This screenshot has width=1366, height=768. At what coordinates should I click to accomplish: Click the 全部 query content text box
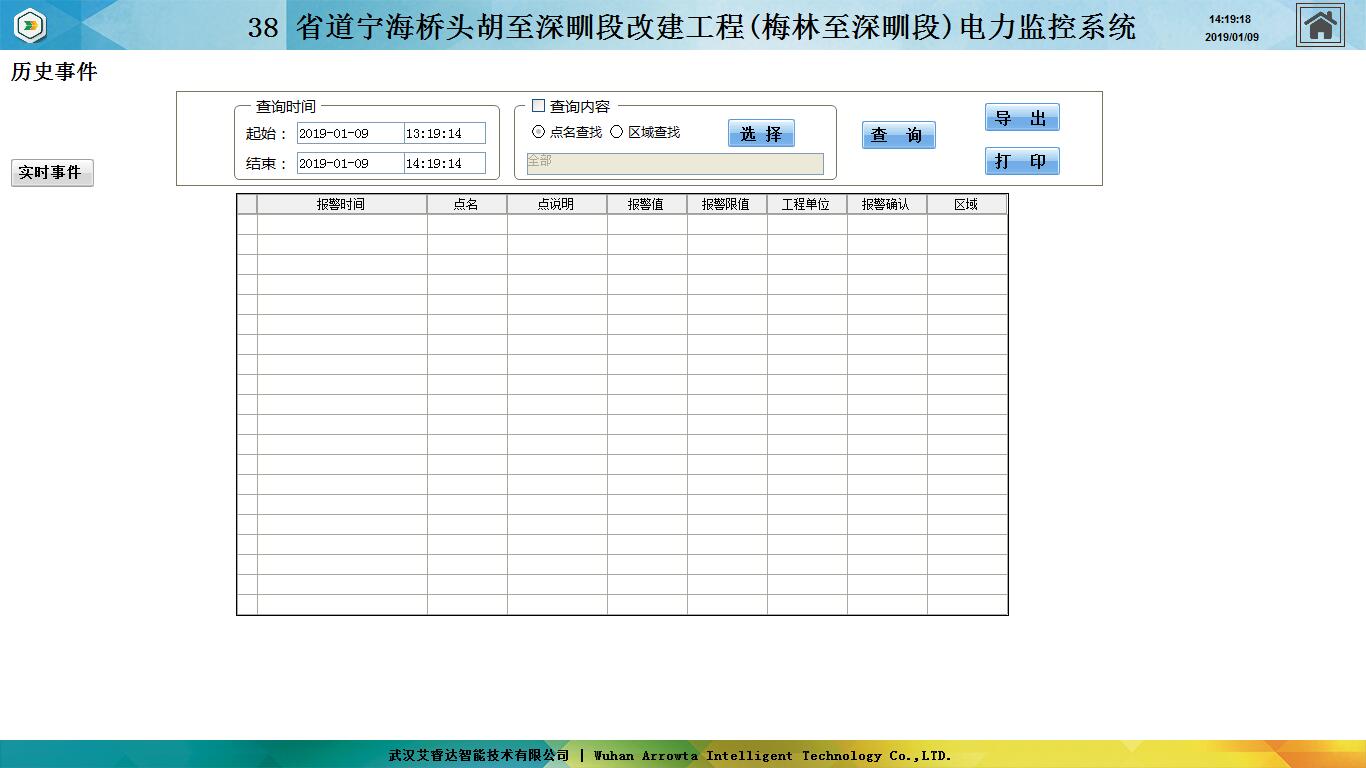675,163
